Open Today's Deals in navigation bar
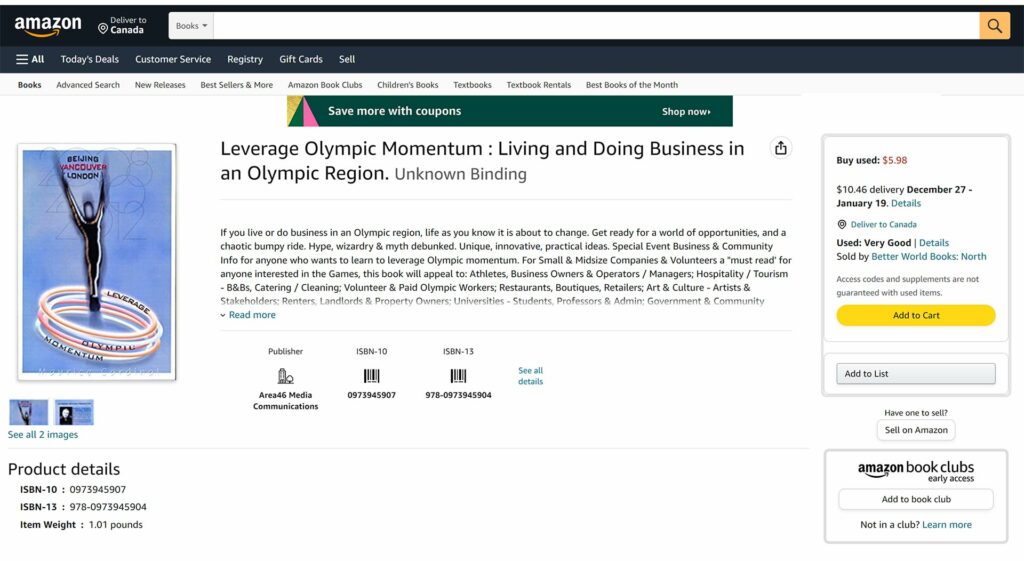This screenshot has width=1024, height=561. coord(89,59)
